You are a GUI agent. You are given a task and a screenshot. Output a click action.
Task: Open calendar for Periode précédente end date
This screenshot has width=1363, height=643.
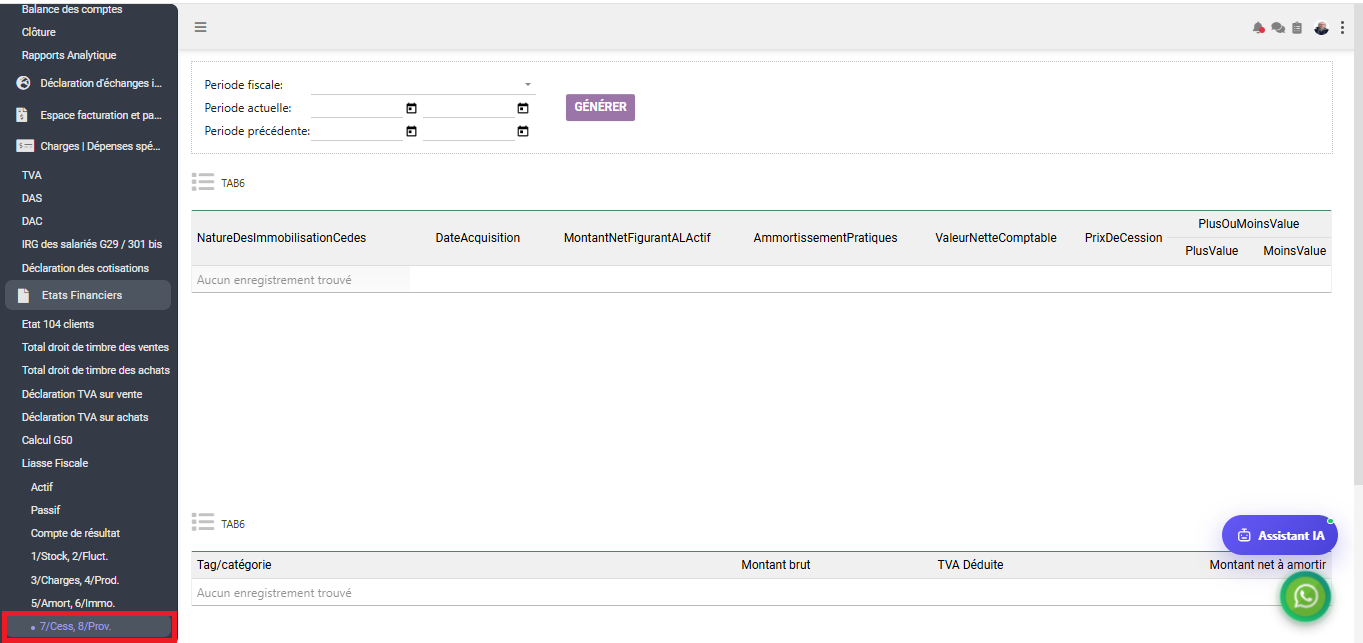coord(522,131)
